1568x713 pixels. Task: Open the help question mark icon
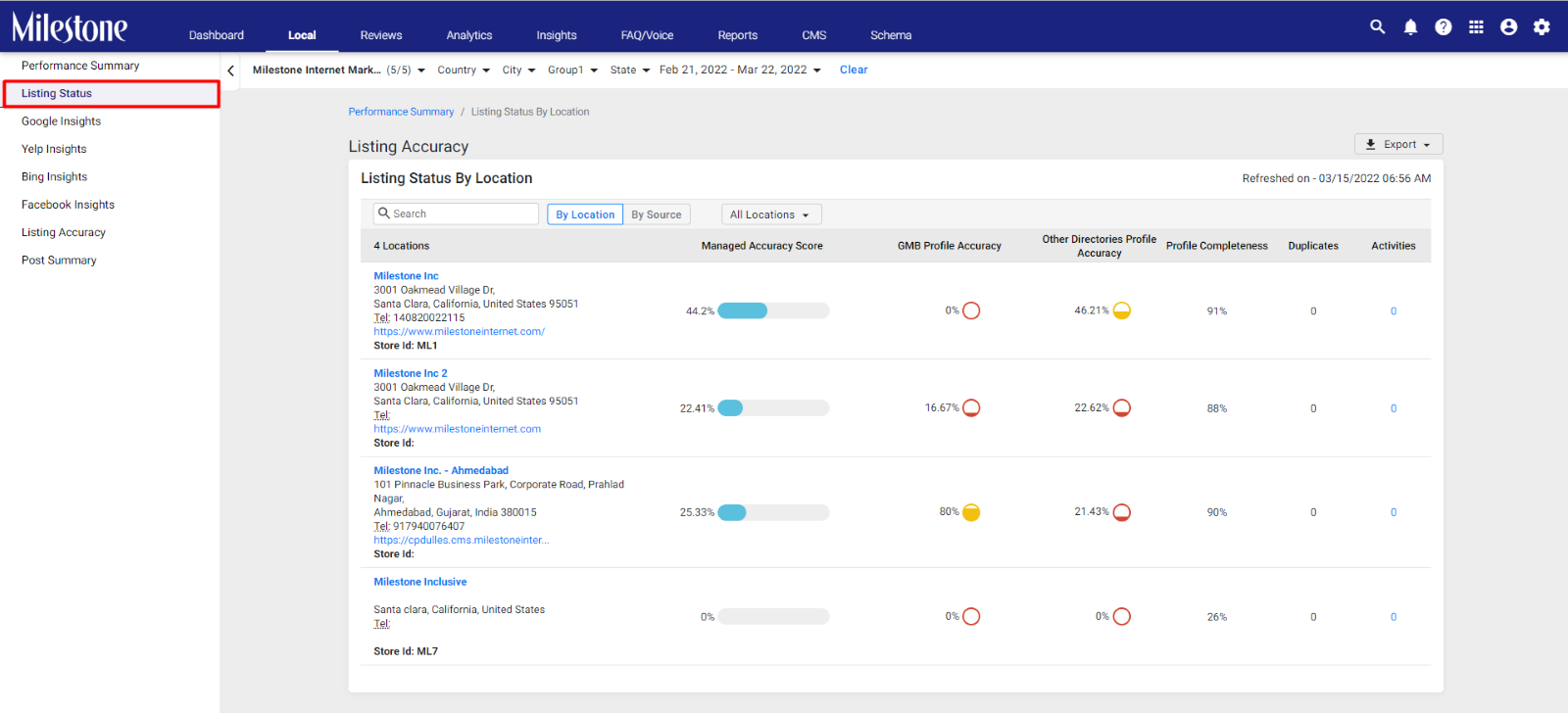point(1443,26)
